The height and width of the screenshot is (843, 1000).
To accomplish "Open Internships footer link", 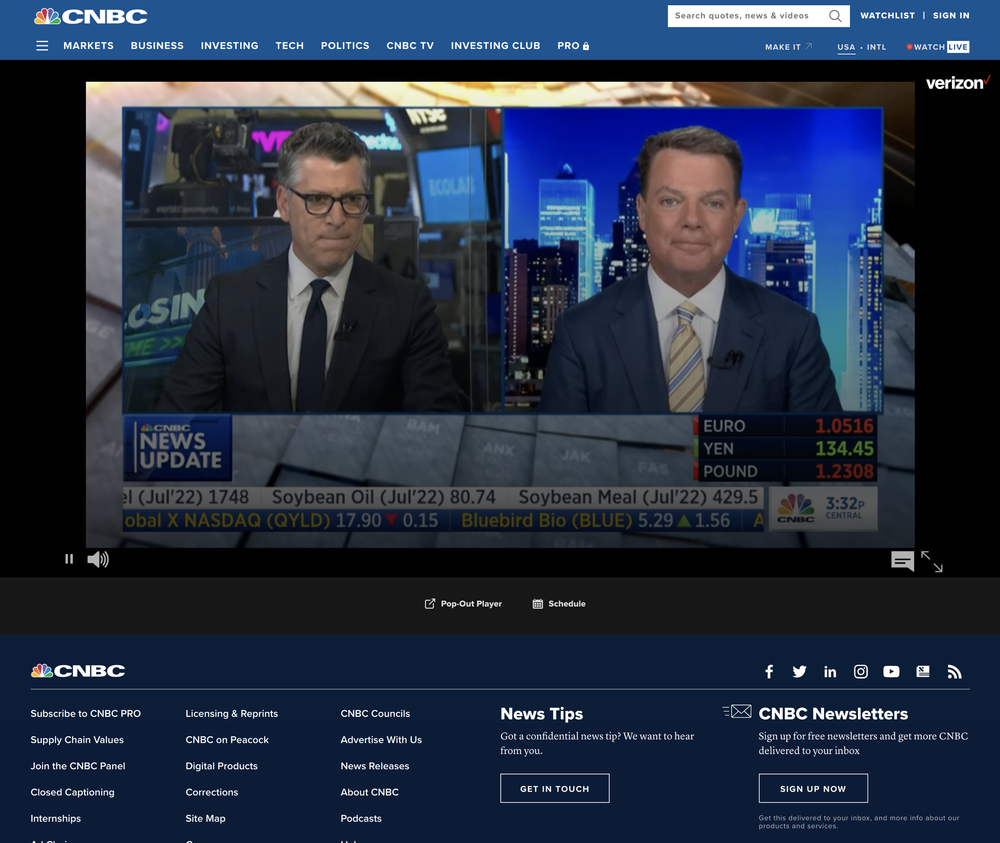I will point(55,818).
